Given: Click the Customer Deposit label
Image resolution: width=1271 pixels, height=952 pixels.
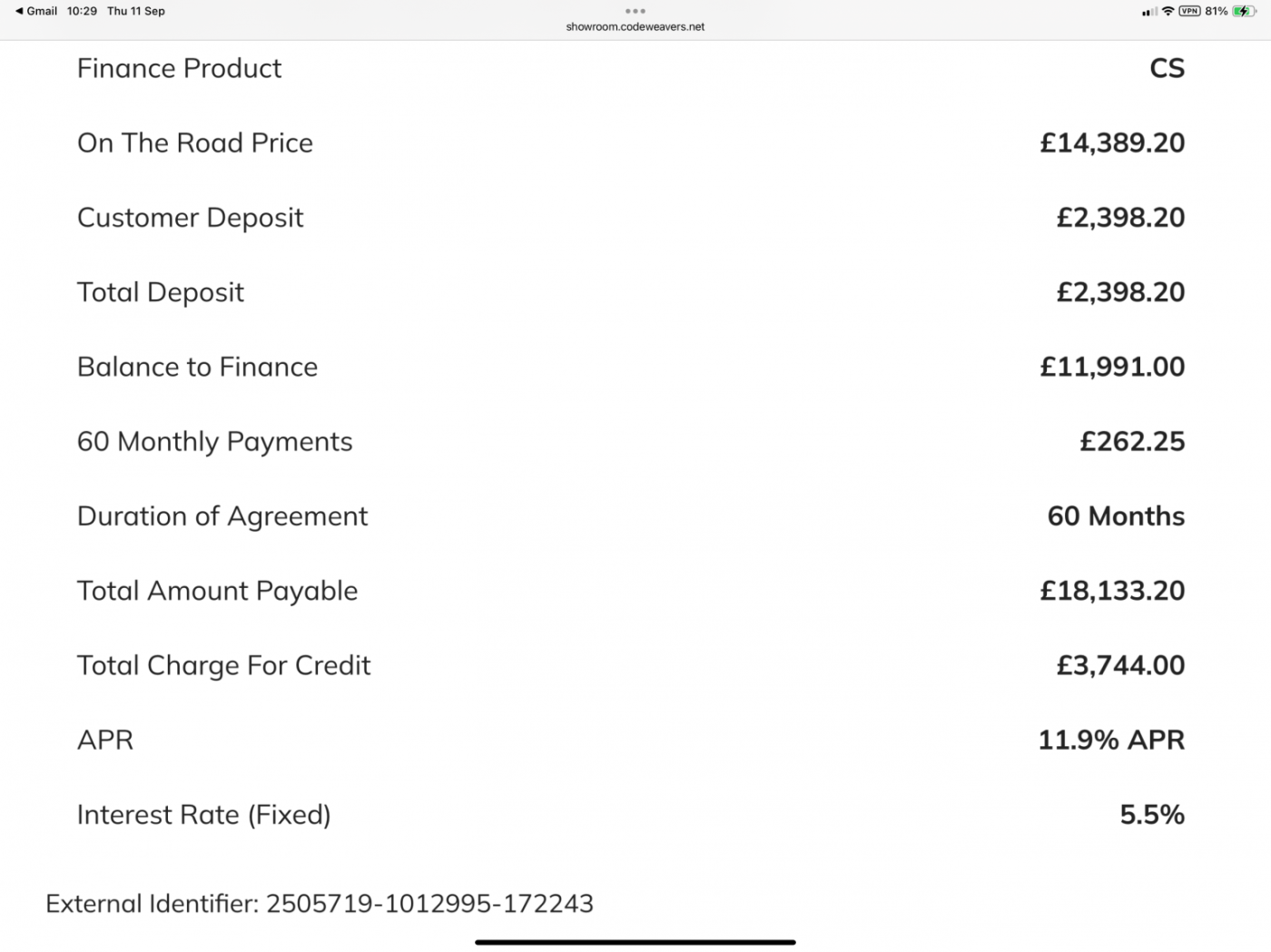Looking at the screenshot, I should [x=190, y=218].
